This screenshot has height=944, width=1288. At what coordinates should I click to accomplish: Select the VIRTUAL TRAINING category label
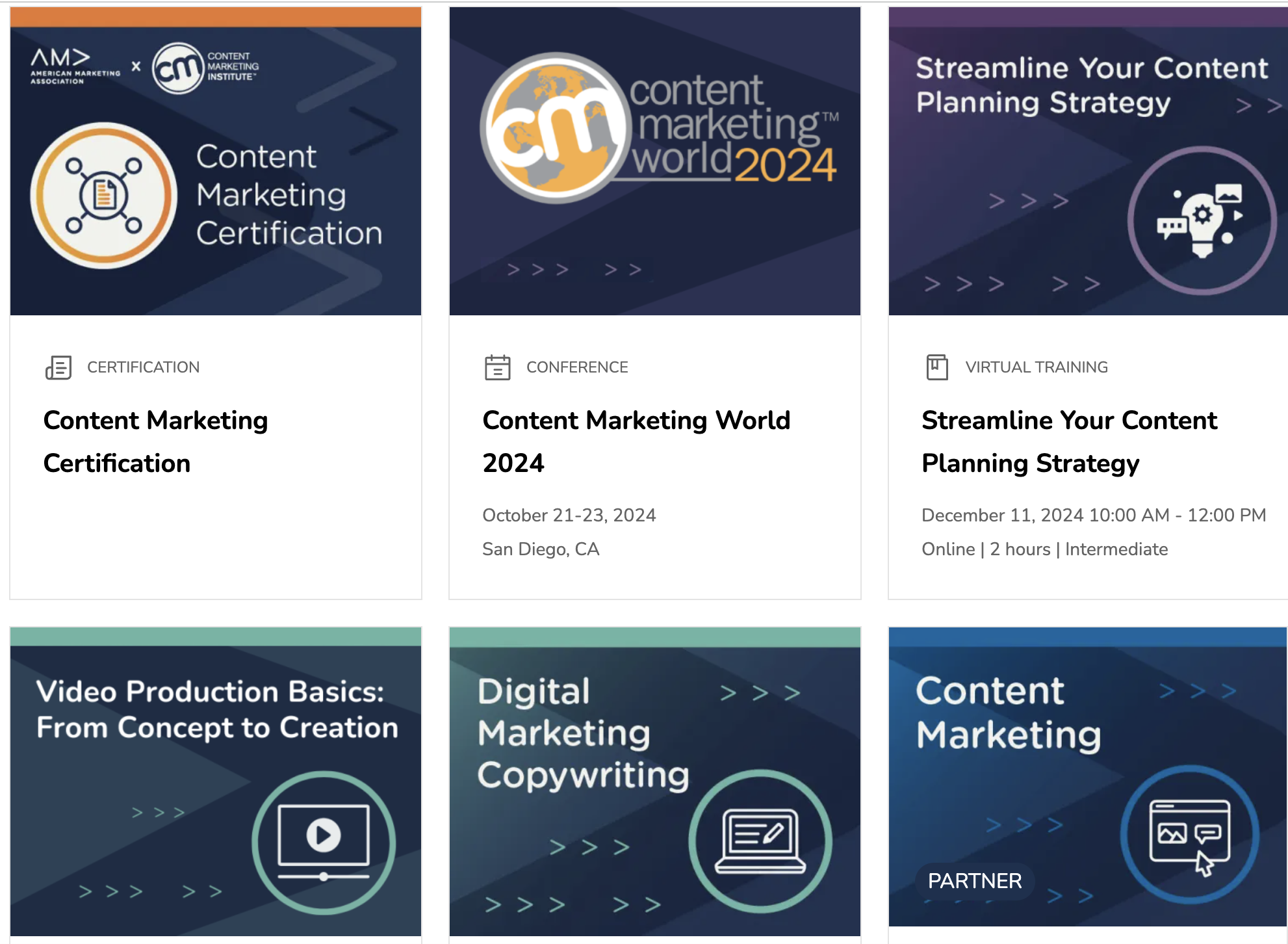click(x=1036, y=367)
